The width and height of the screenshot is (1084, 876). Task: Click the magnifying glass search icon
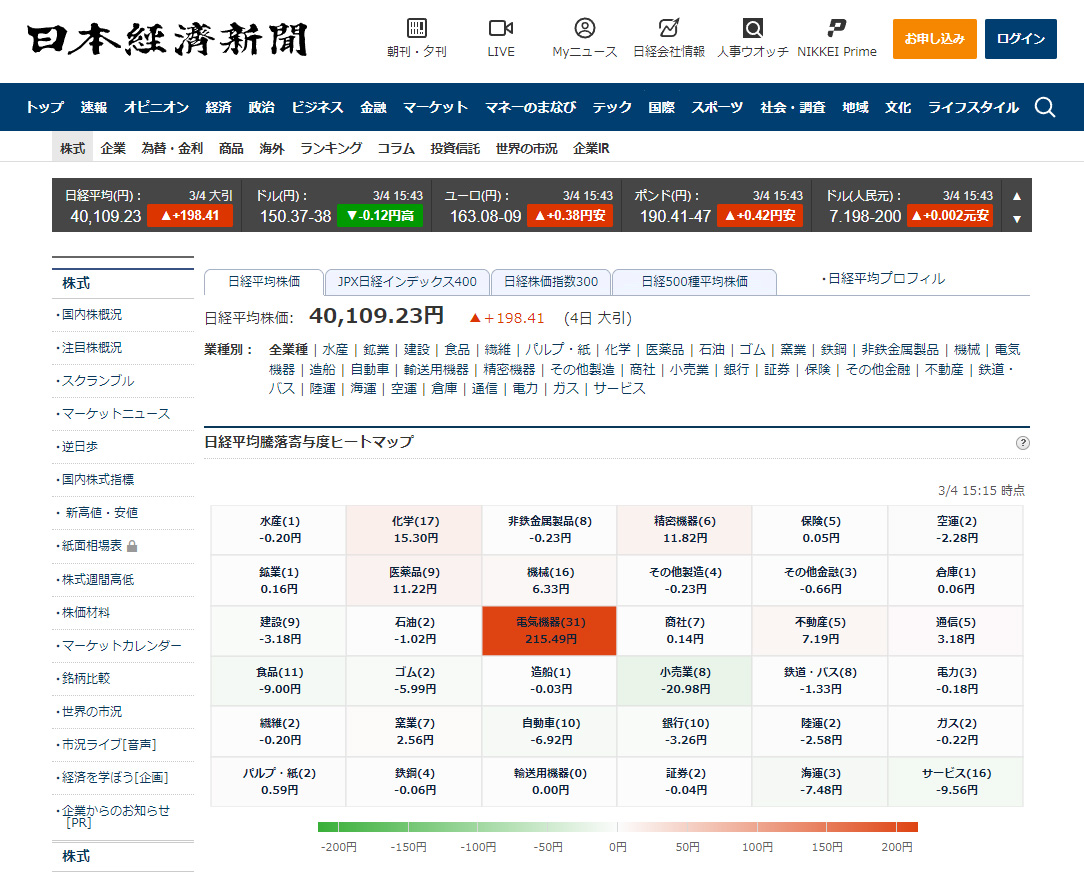click(x=1045, y=107)
